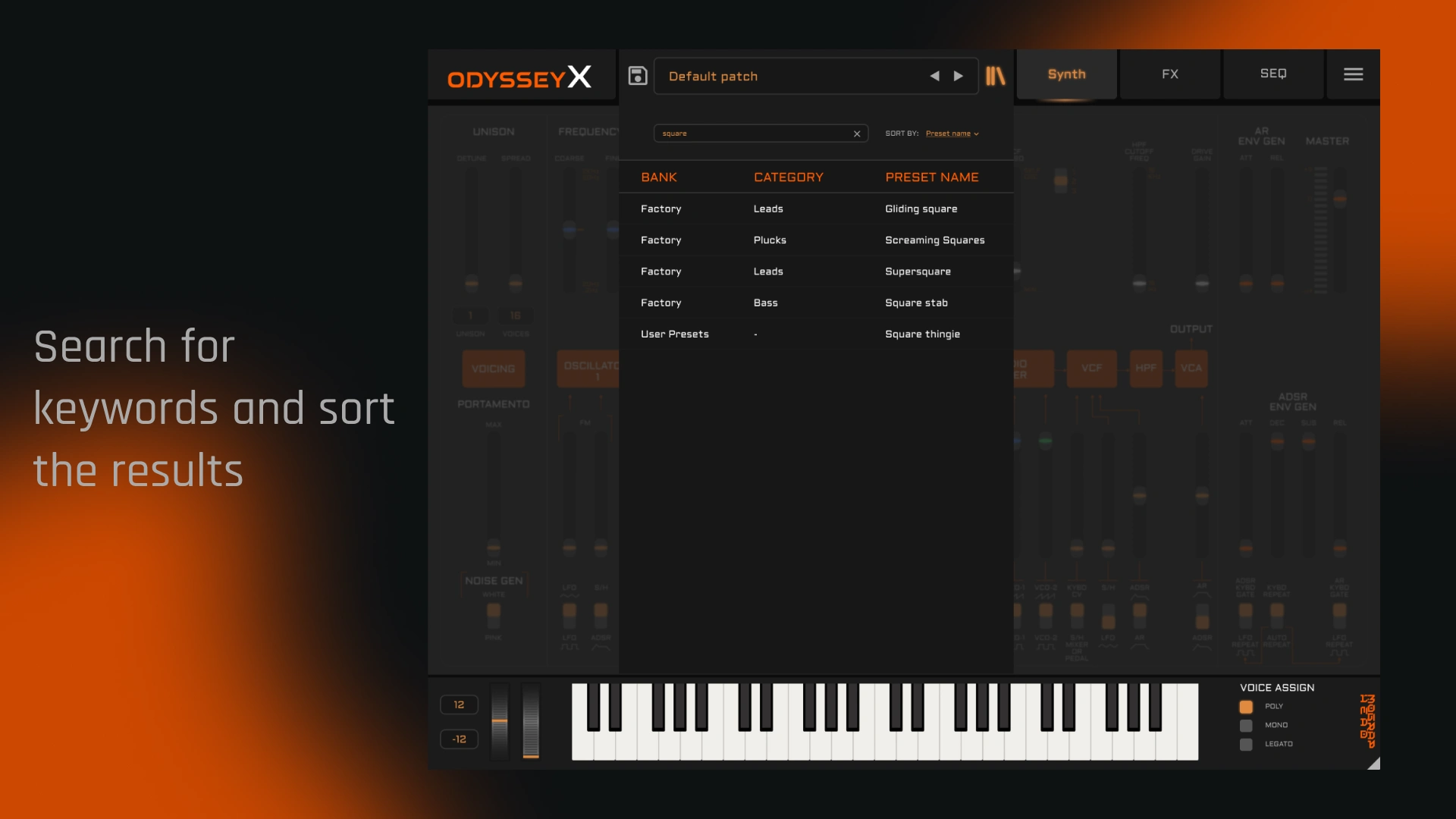The height and width of the screenshot is (819, 1456).
Task: Click the save preset floppy icon
Action: click(x=638, y=76)
